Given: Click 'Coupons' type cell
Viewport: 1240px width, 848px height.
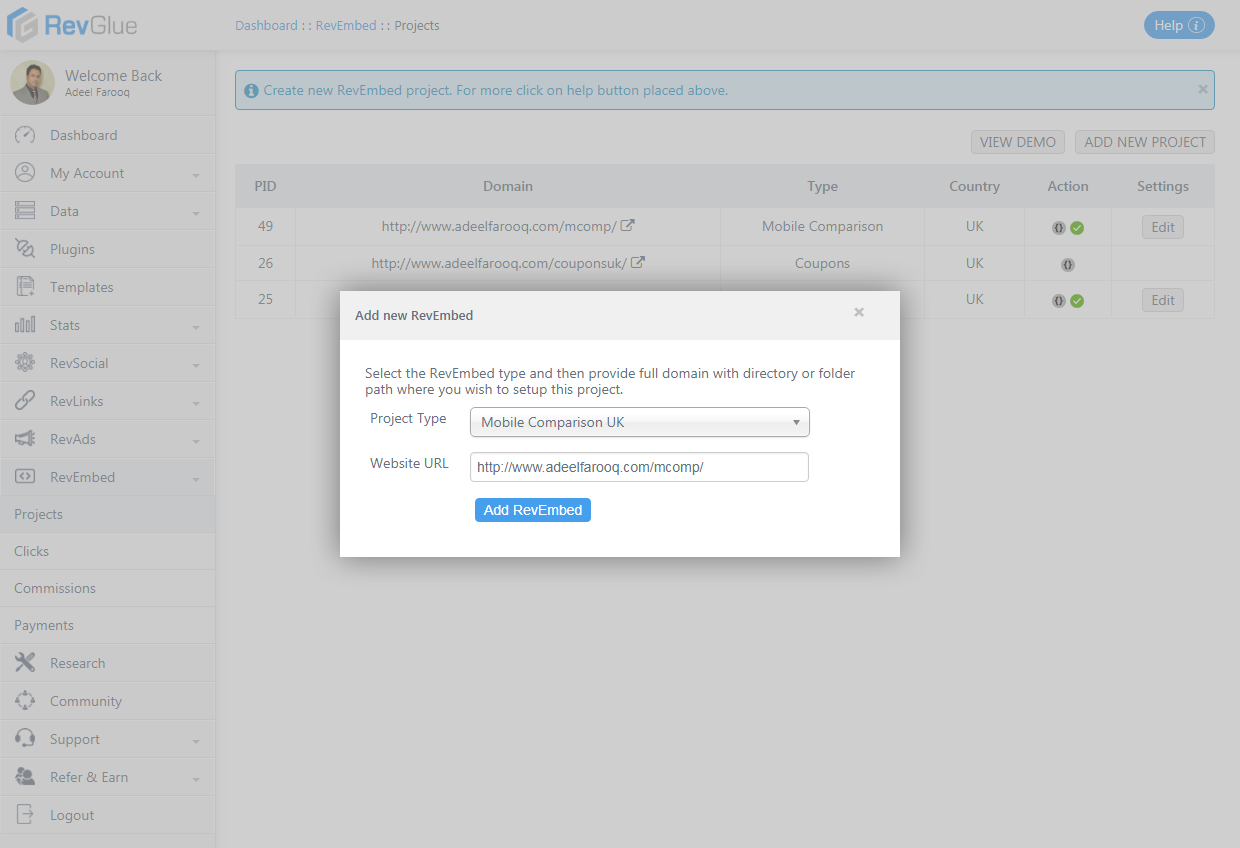Looking at the screenshot, I should click(823, 263).
